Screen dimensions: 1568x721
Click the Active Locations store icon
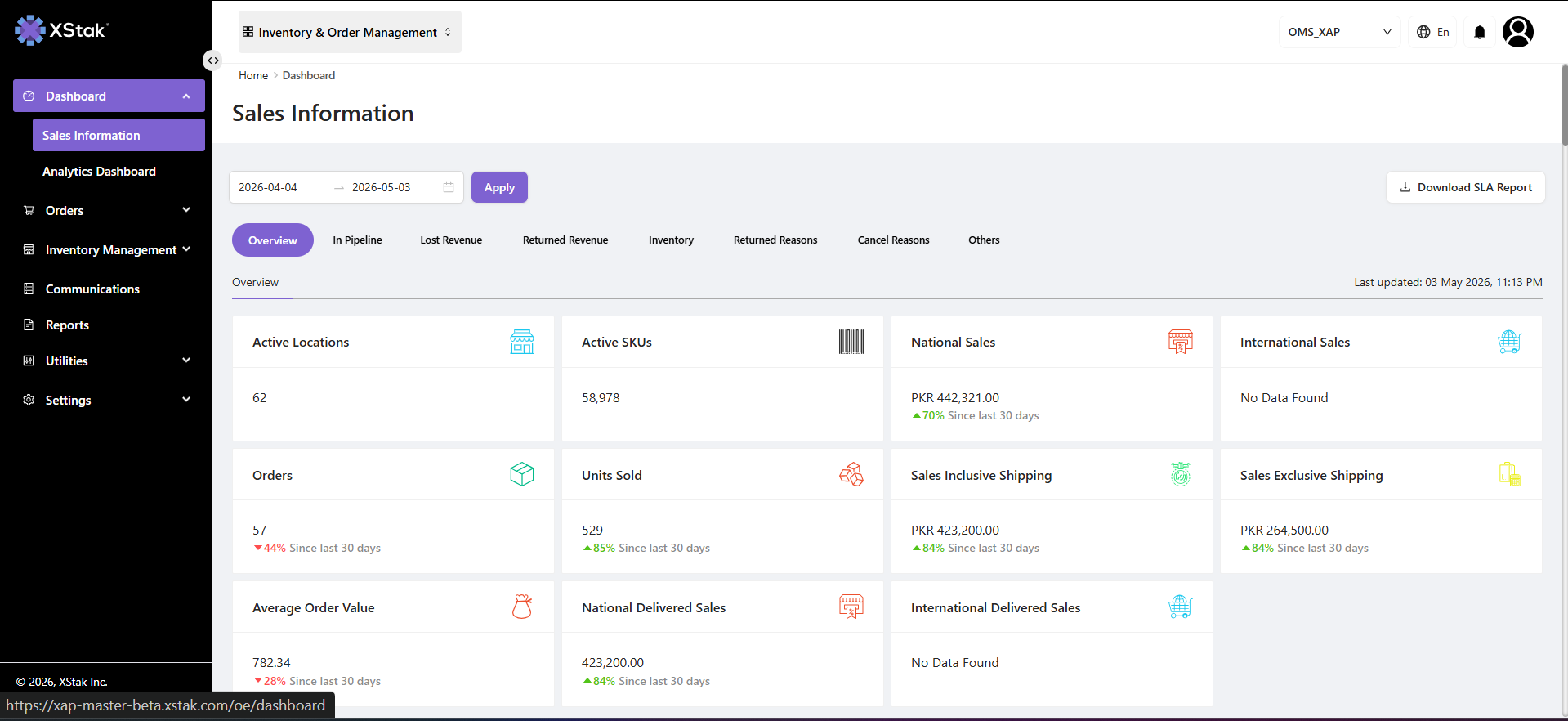pyautogui.click(x=522, y=342)
